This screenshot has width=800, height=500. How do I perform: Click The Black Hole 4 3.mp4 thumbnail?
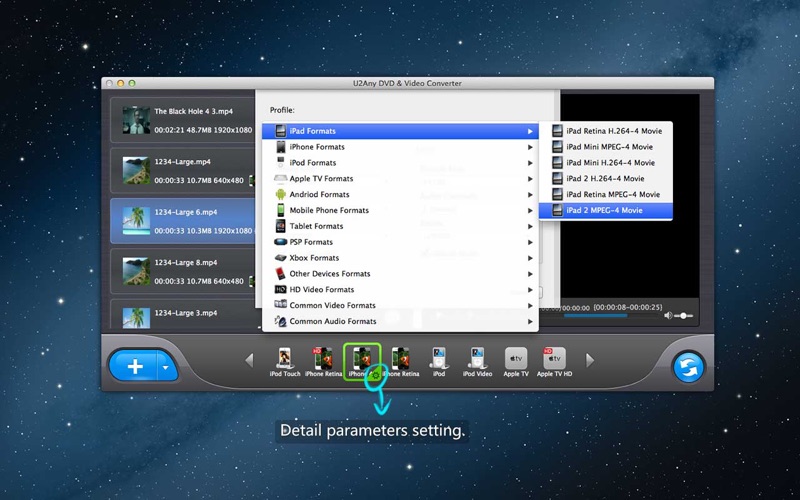pyautogui.click(x=136, y=120)
